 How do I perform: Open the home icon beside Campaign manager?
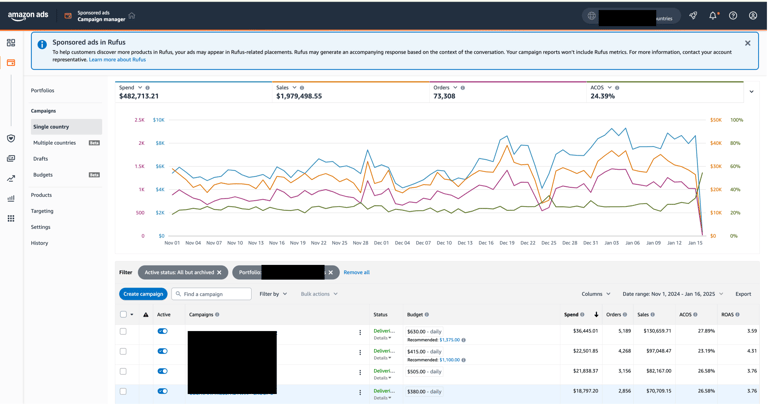132,16
